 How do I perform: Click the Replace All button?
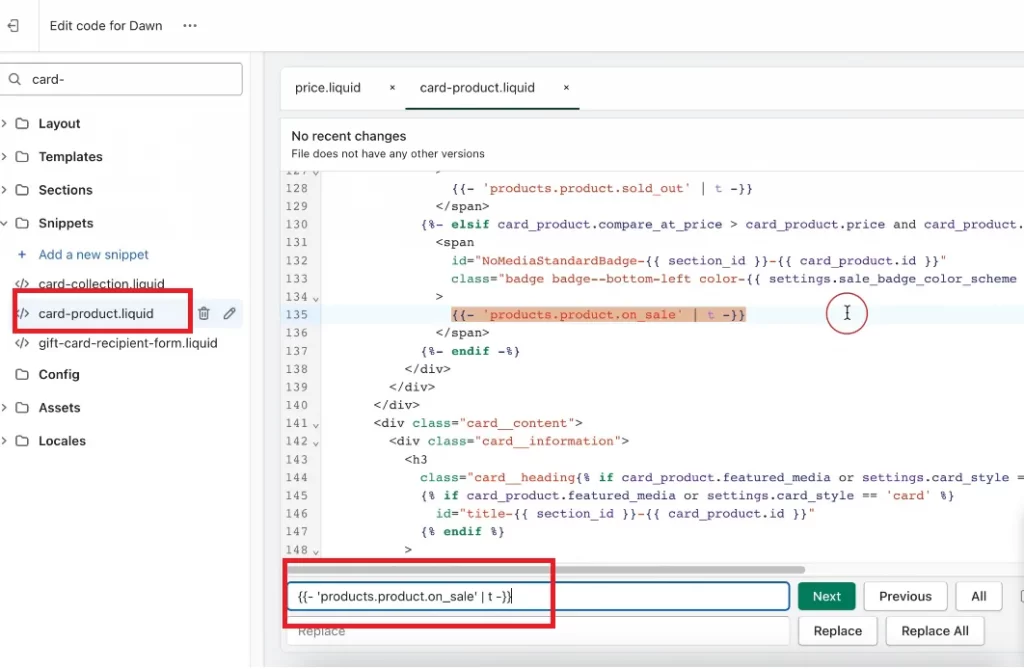pos(934,631)
